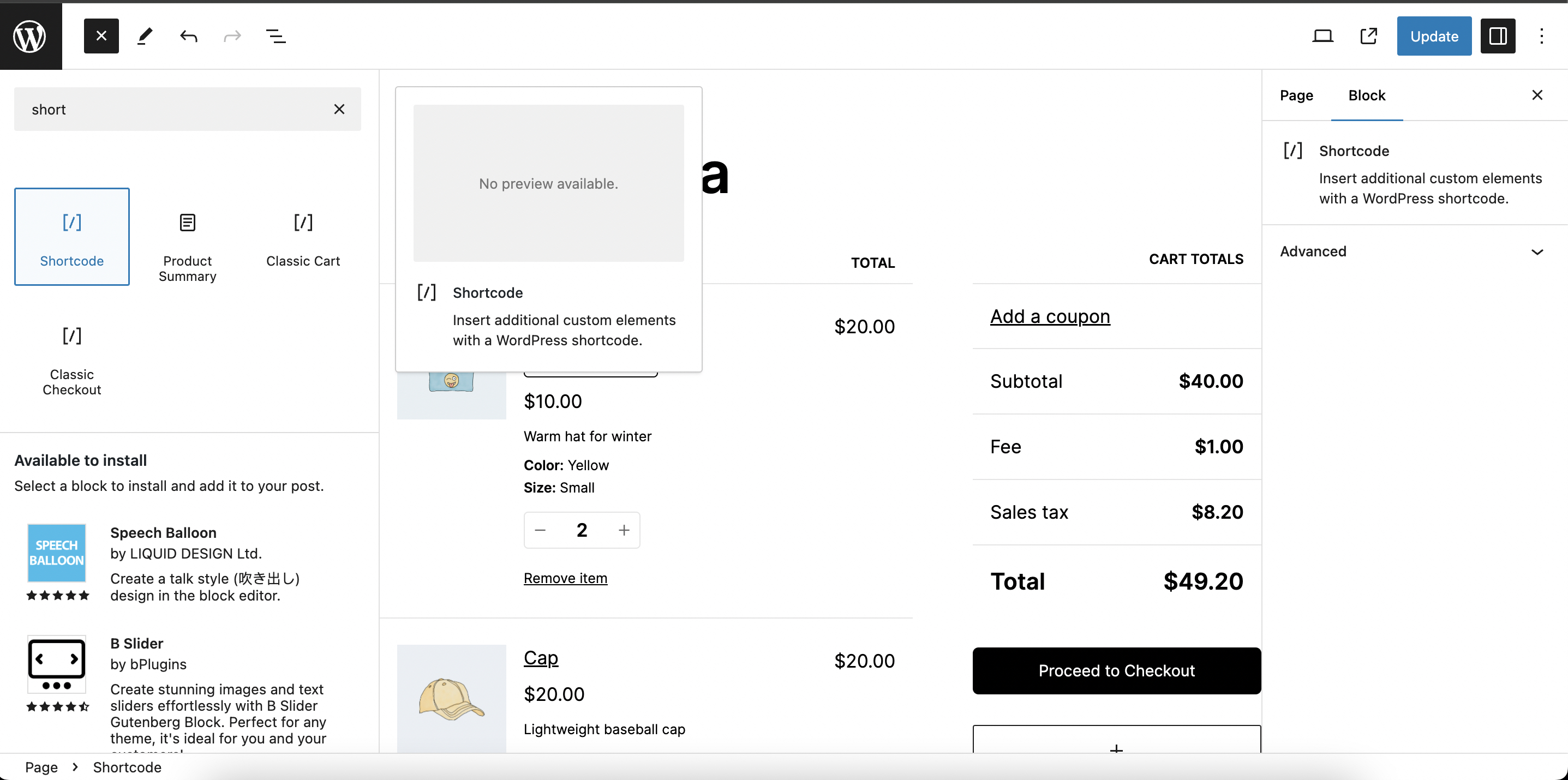
Task: Toggle the Settings sidebar panel button
Action: tap(1498, 36)
